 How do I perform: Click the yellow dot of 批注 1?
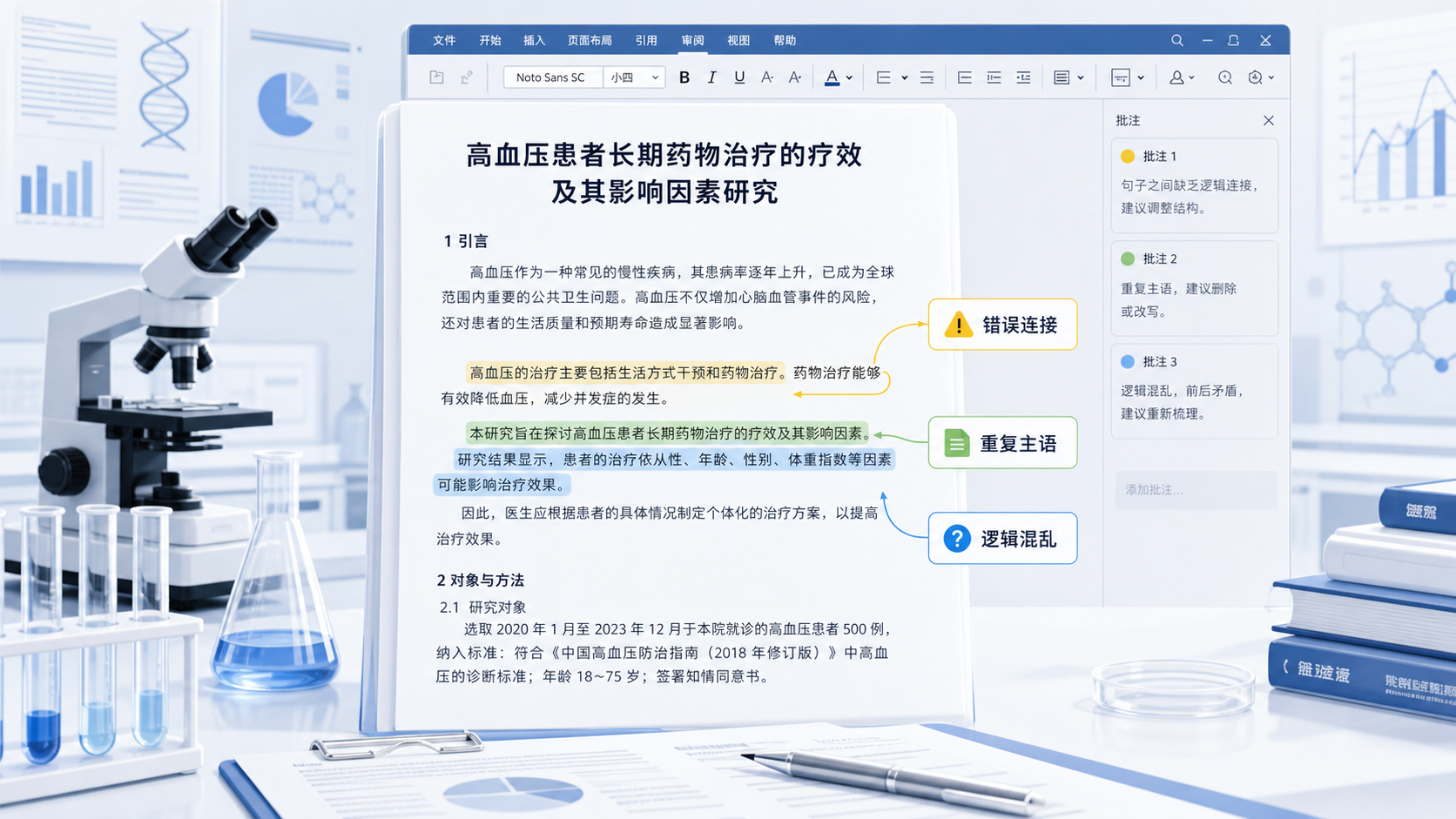click(x=1128, y=157)
